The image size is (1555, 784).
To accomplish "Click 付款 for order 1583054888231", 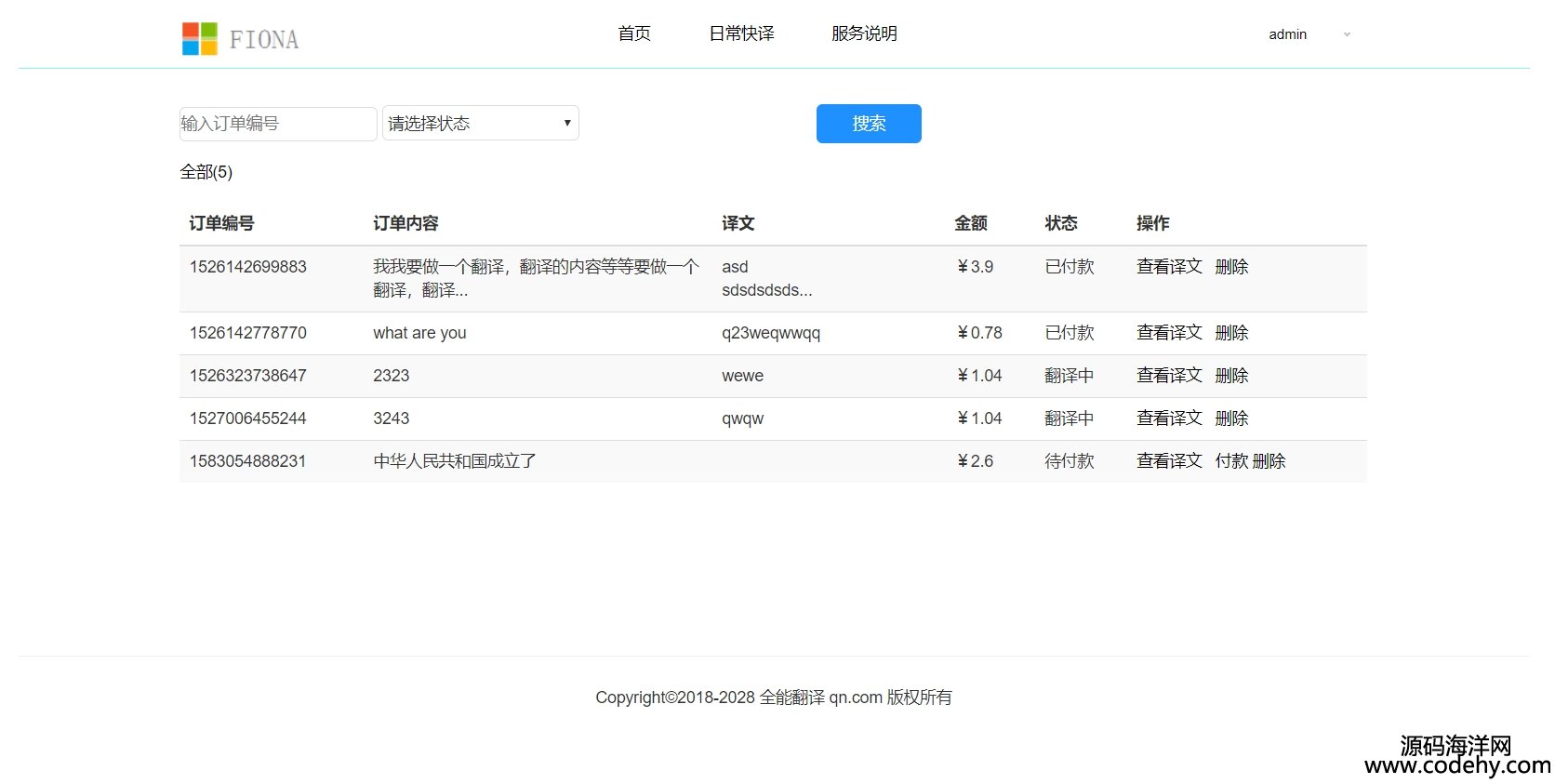I will pos(1231,461).
